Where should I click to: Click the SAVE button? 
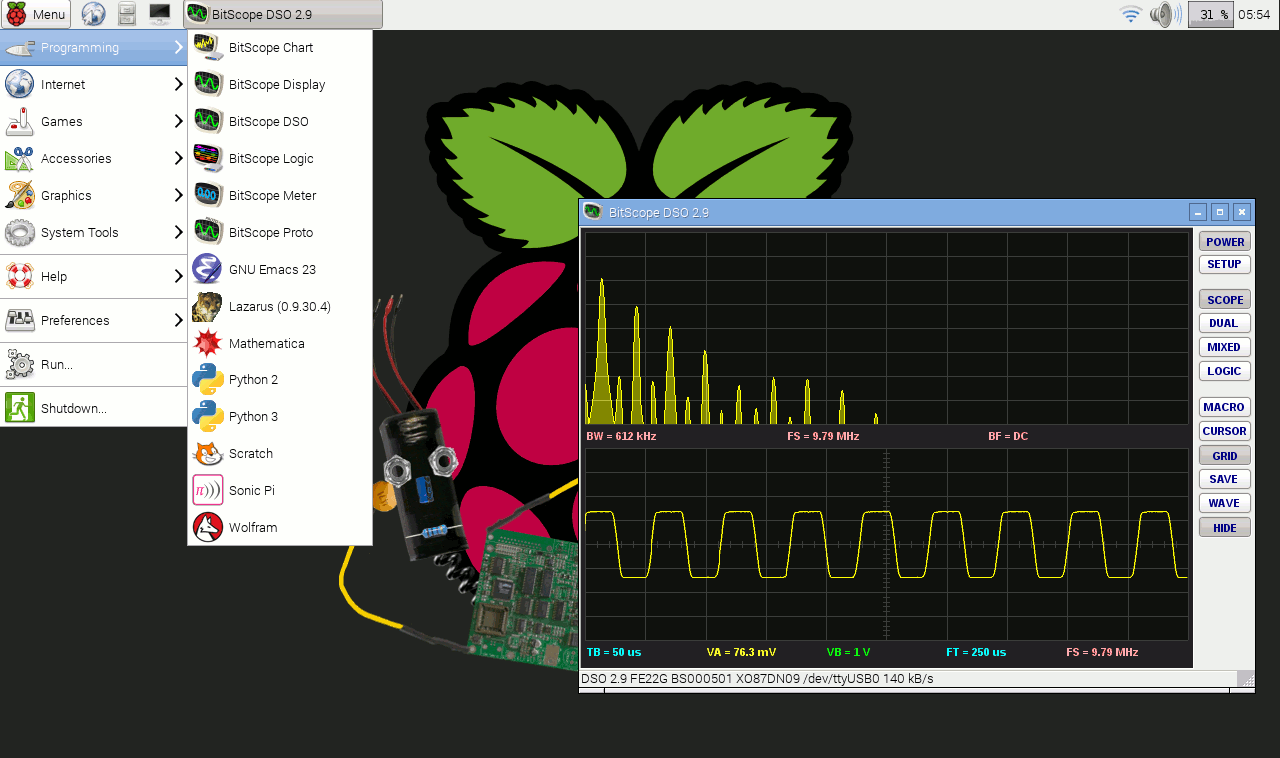(1225, 479)
